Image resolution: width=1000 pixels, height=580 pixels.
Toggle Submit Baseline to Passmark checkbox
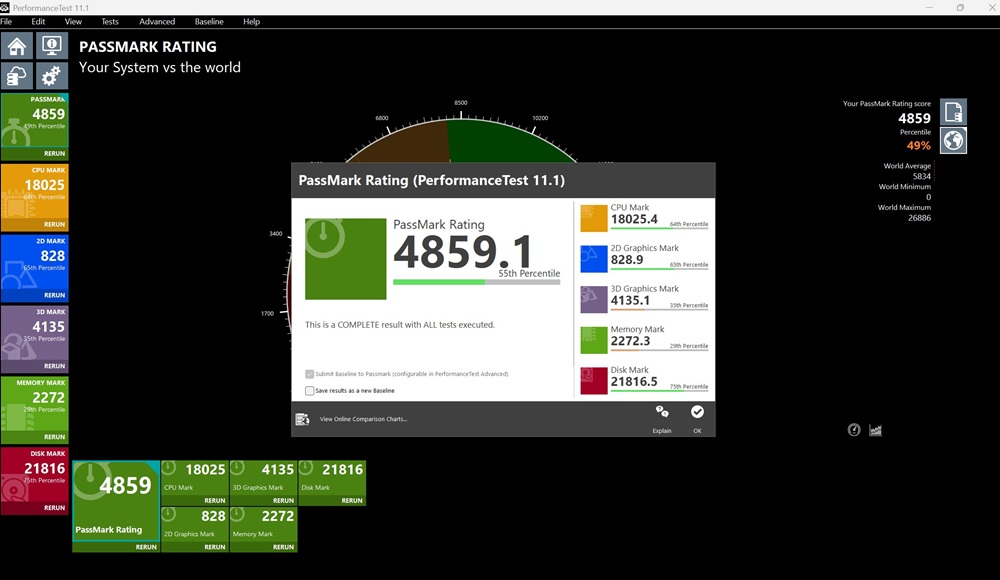tap(310, 374)
